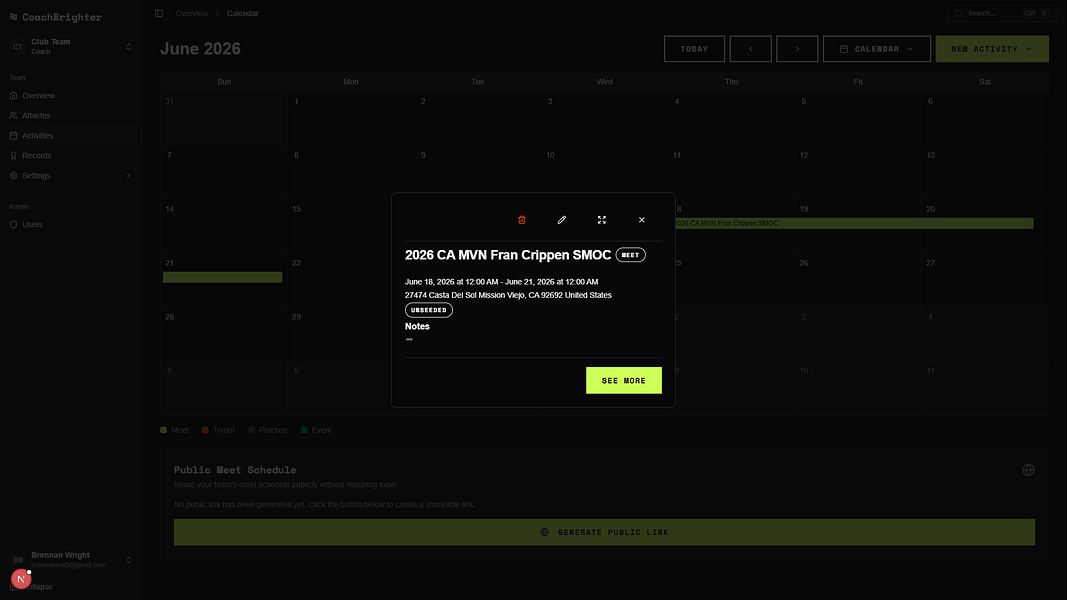Image resolution: width=1067 pixels, height=600 pixels.
Task: Go to previous month with left chevron
Action: click(x=751, y=49)
